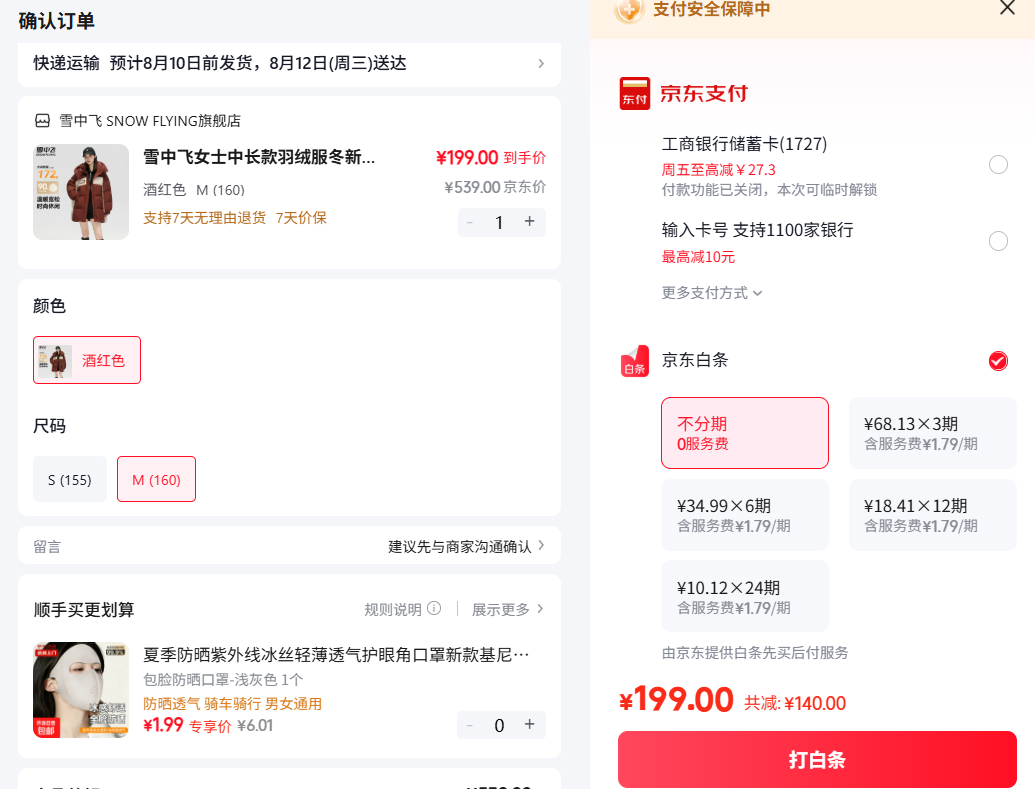This screenshot has height=789, width=1035.
Task: Add one sunscreen mask with plus
Action: [529, 724]
